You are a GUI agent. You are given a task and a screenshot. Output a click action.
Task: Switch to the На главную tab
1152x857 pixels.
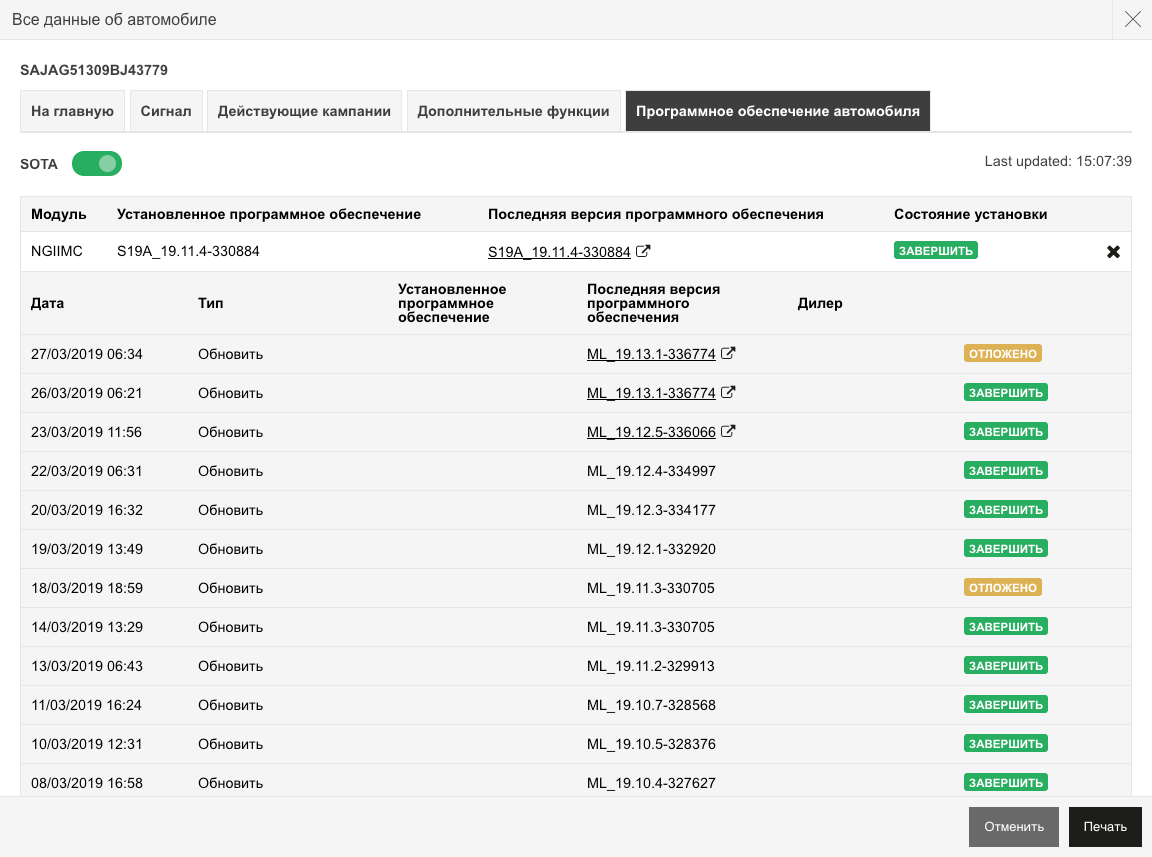[x=72, y=111]
